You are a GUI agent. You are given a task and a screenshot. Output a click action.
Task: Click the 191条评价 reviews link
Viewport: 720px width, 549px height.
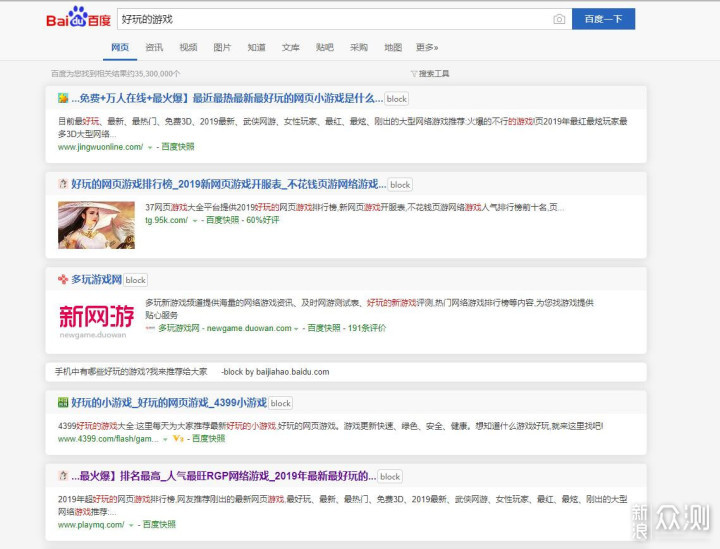367,328
